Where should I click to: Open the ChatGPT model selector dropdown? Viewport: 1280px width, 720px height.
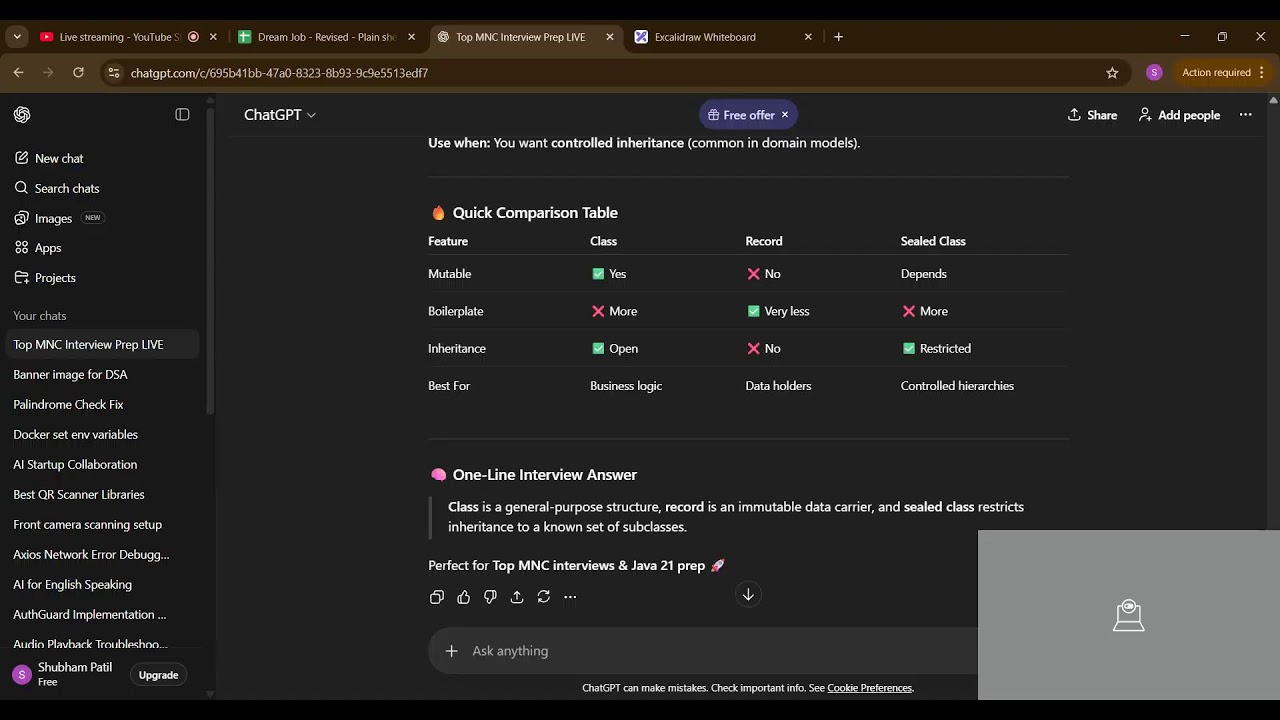(x=280, y=115)
